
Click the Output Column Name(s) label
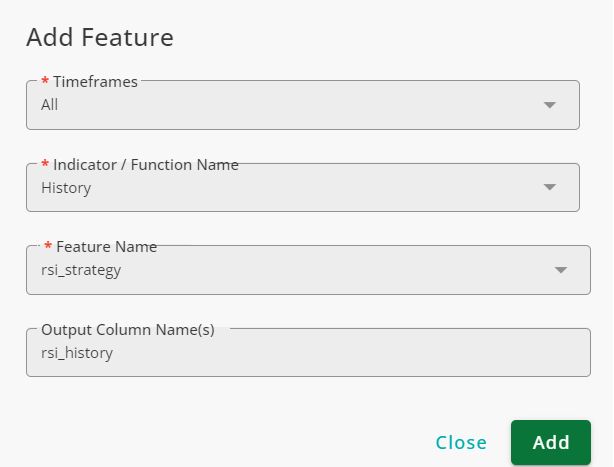tap(128, 330)
